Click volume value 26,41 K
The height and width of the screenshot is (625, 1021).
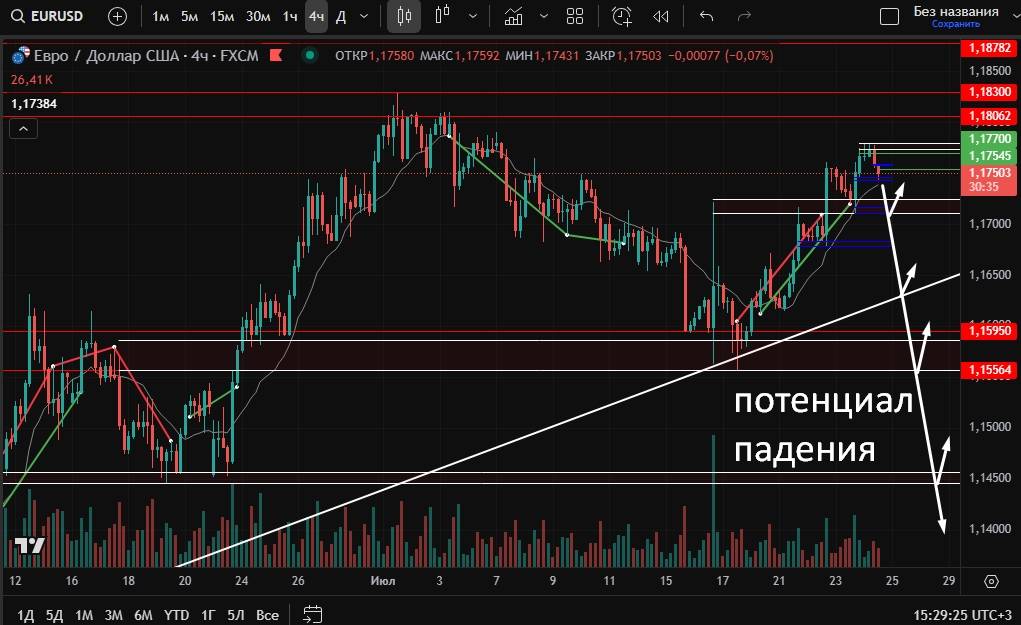pyautogui.click(x=32, y=79)
